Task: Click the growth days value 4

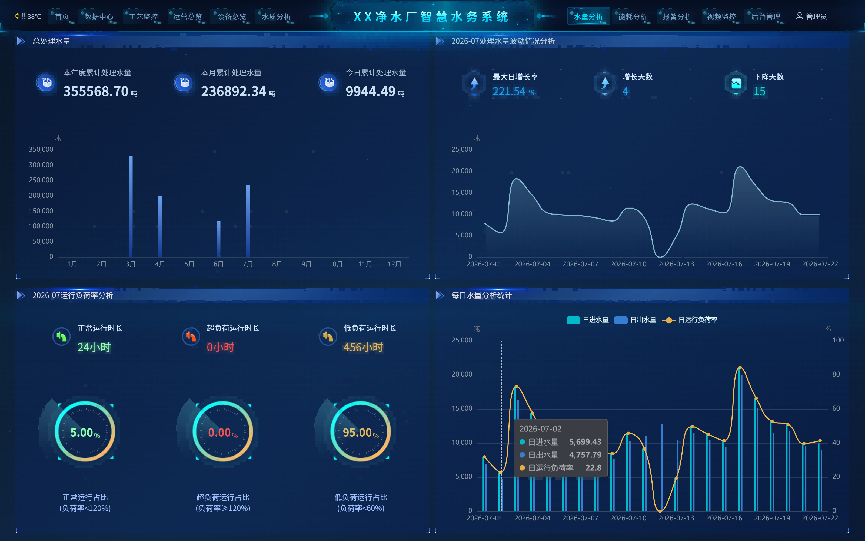Action: [x=626, y=92]
